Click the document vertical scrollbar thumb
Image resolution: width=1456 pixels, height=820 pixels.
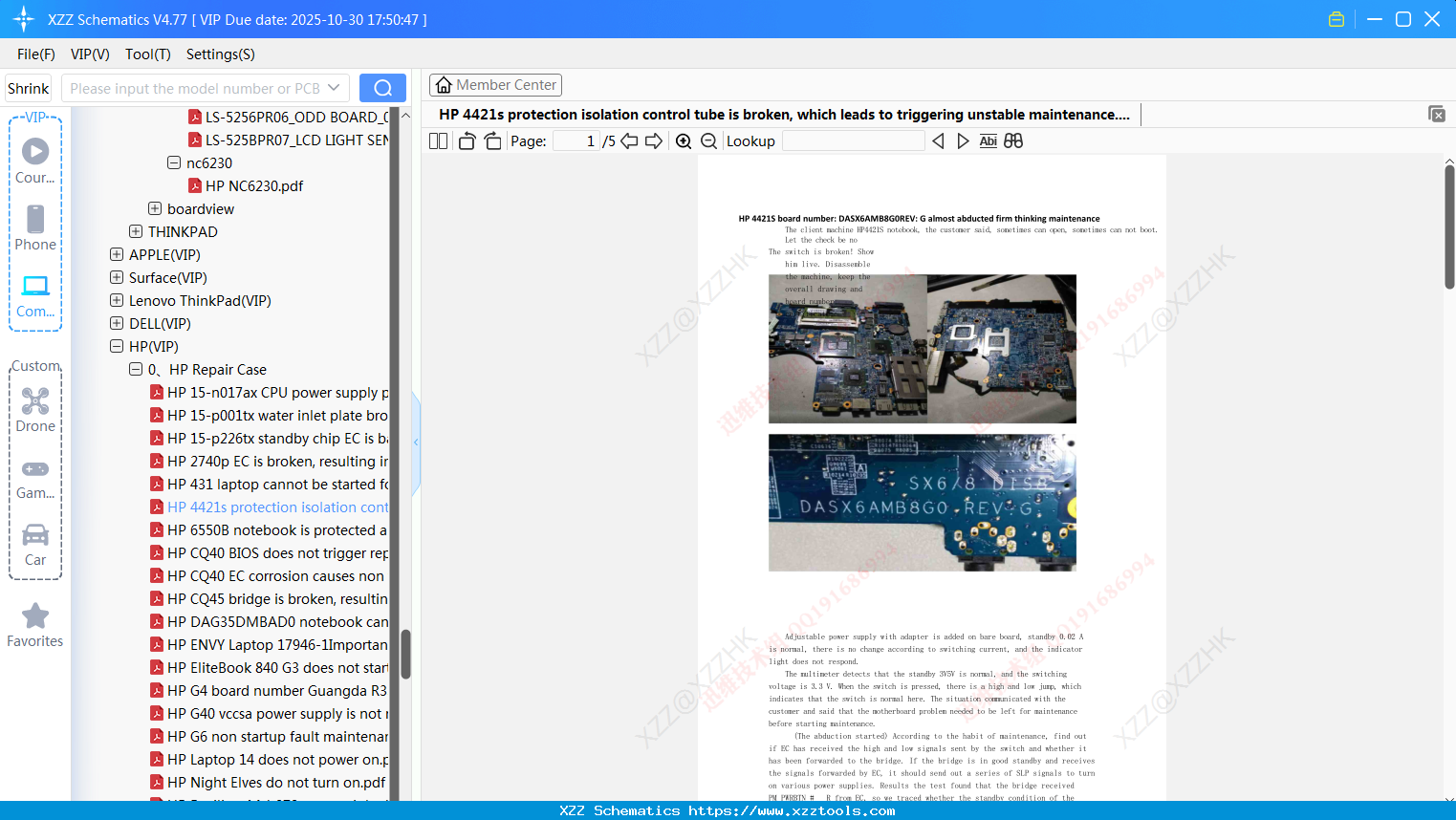[1449, 227]
